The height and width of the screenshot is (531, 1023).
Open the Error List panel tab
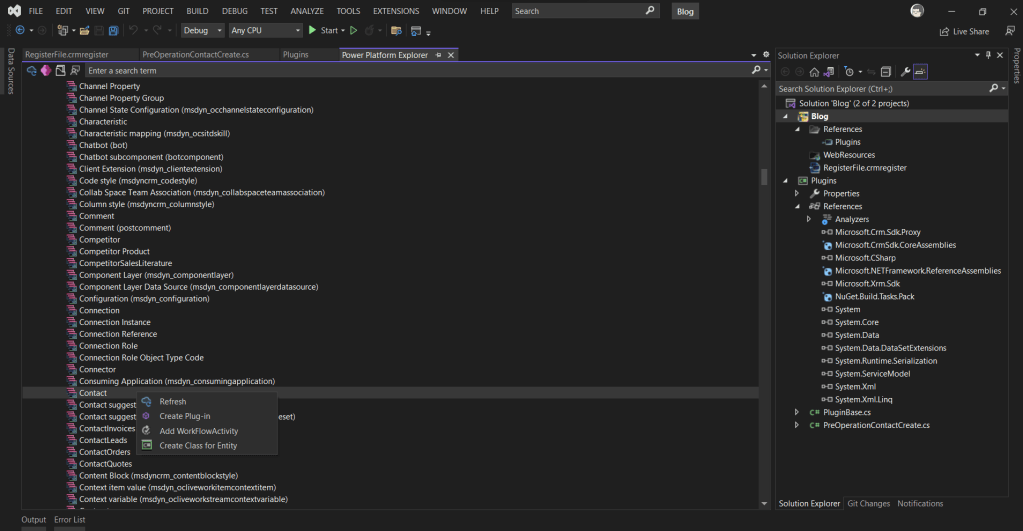pos(70,520)
